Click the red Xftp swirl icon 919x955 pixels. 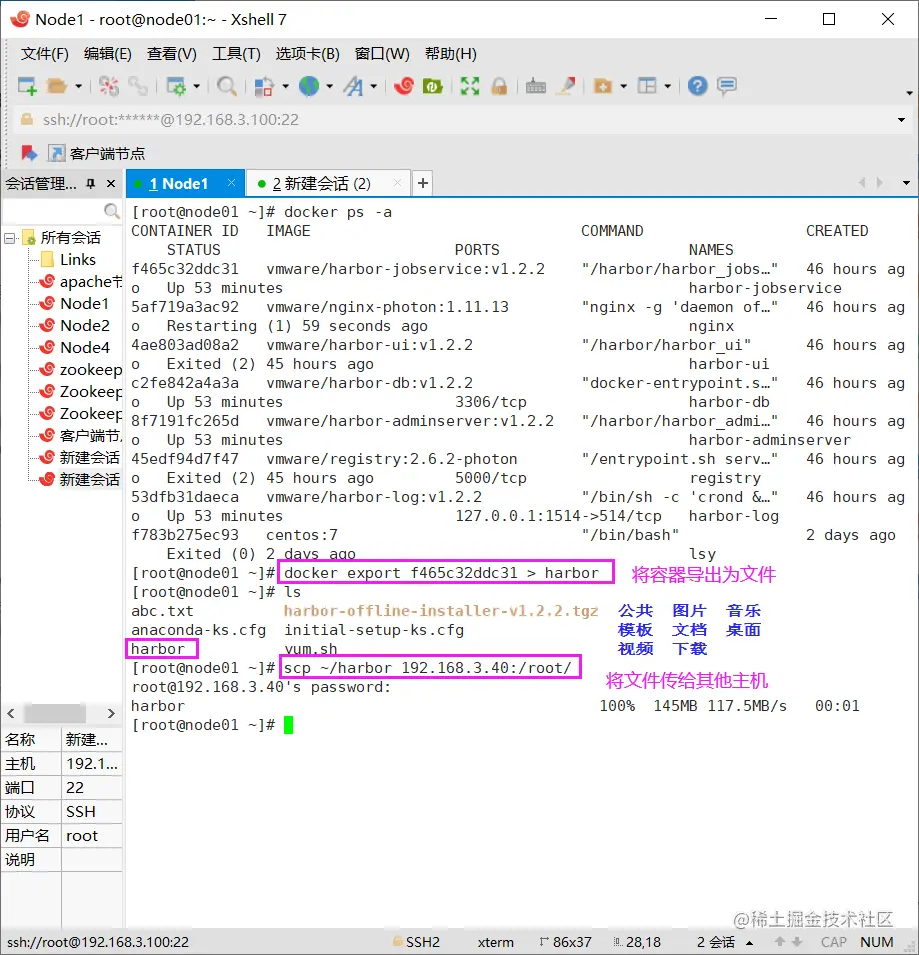(x=404, y=86)
